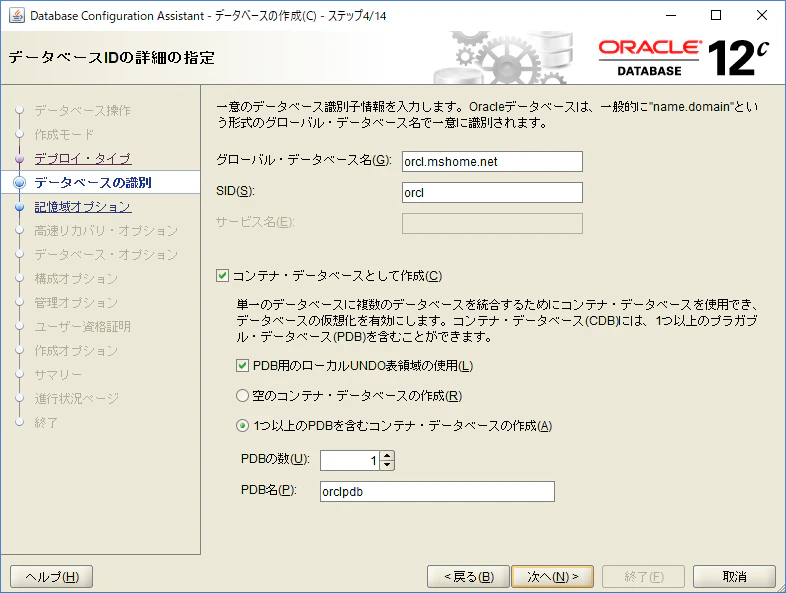
Task: Toggle PDB用のローカルUNDO表領域の使用 checkbox
Action: click(x=243, y=365)
